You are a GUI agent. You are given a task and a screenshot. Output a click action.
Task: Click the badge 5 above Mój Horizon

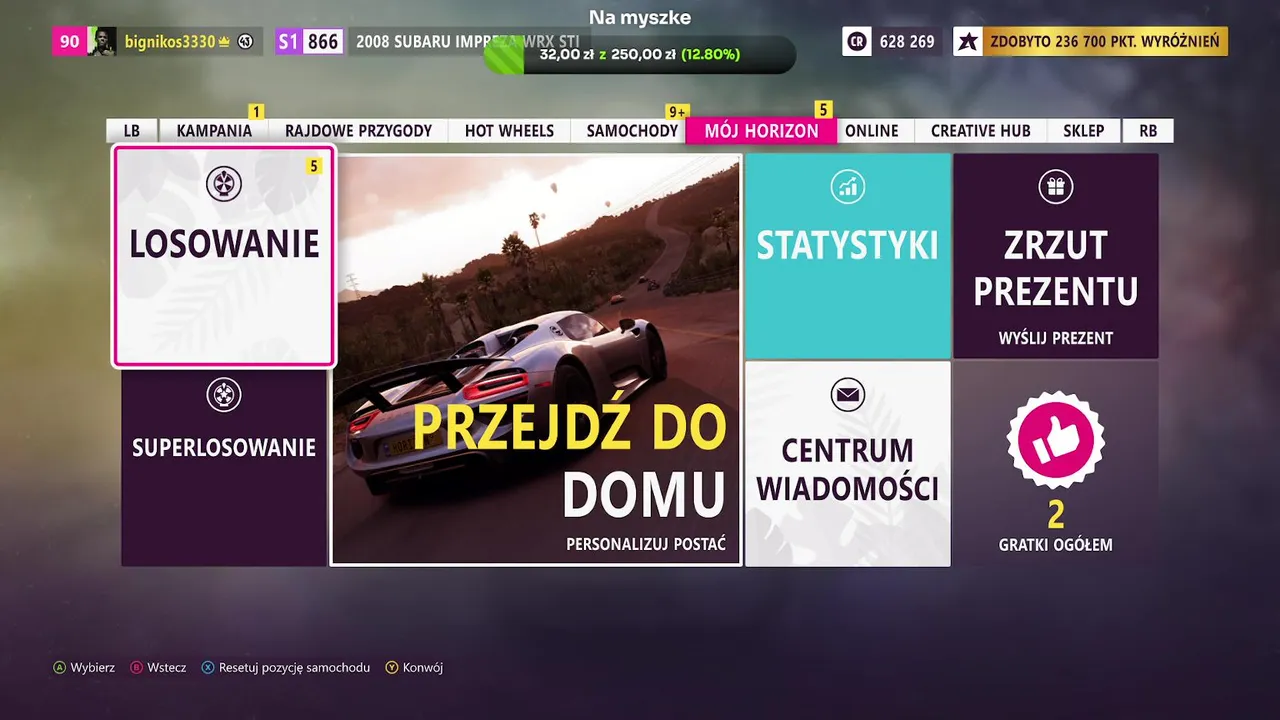(x=824, y=110)
